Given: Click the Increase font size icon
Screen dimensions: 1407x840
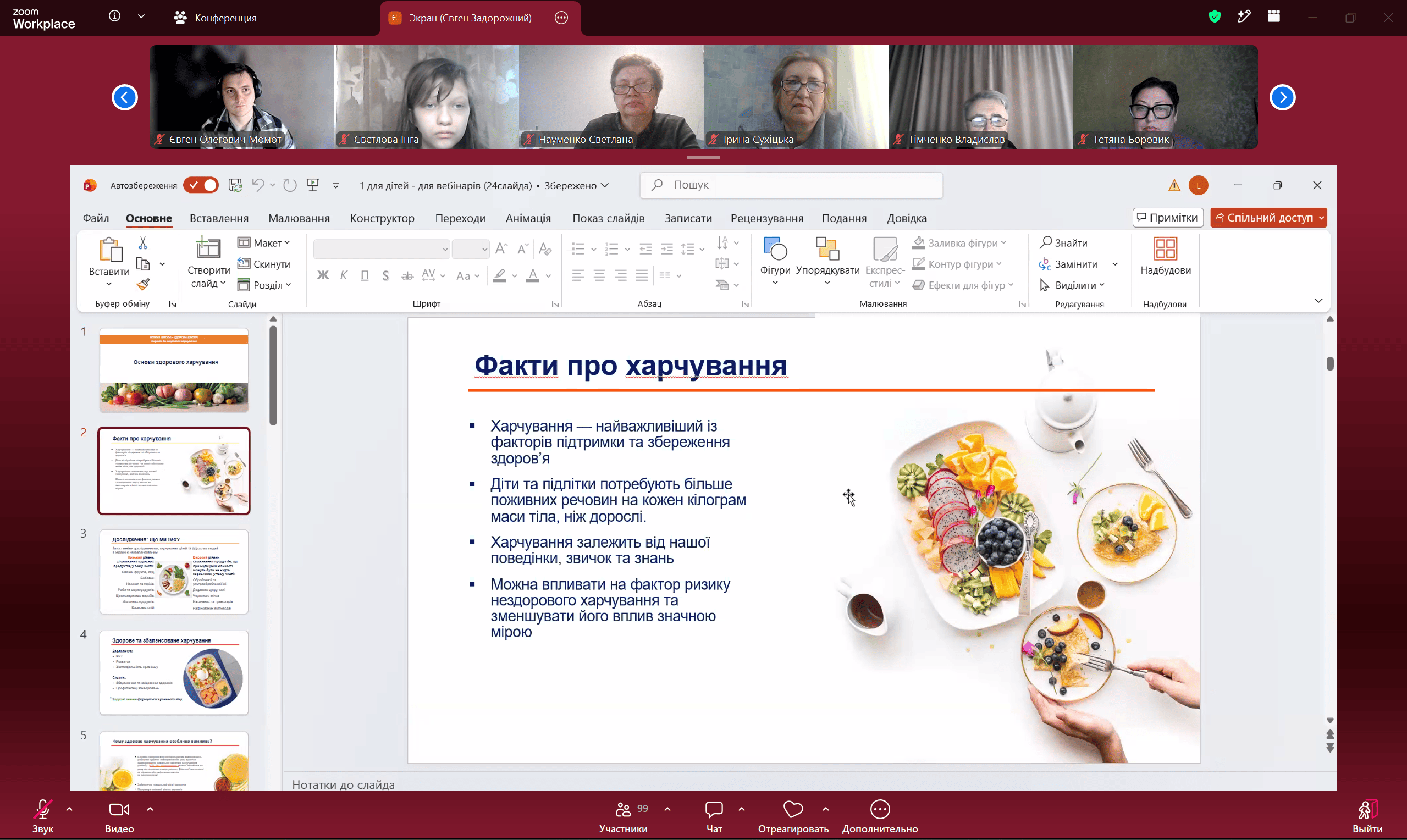Looking at the screenshot, I should [x=501, y=248].
